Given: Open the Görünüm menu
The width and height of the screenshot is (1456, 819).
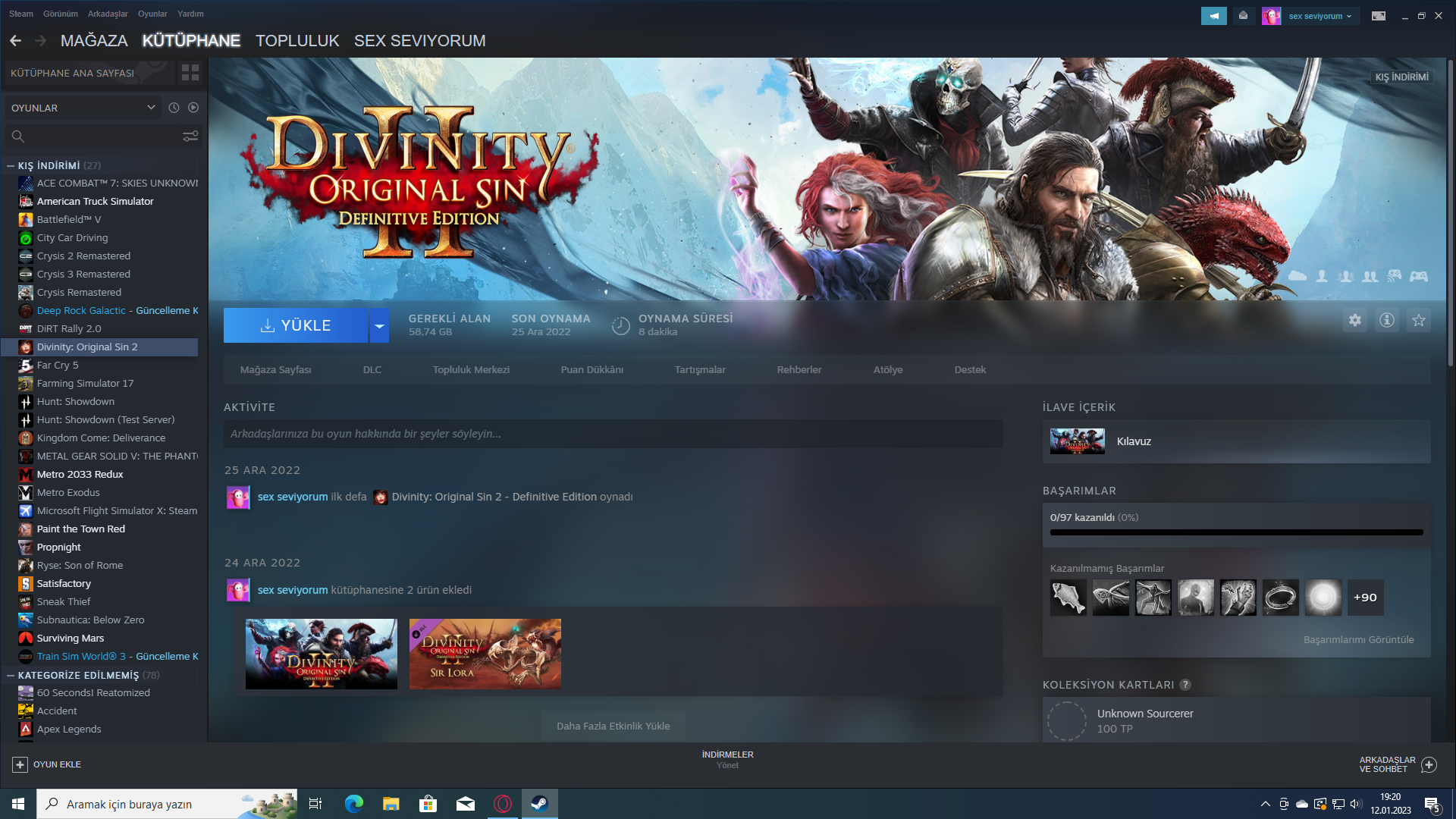Looking at the screenshot, I should tap(60, 14).
